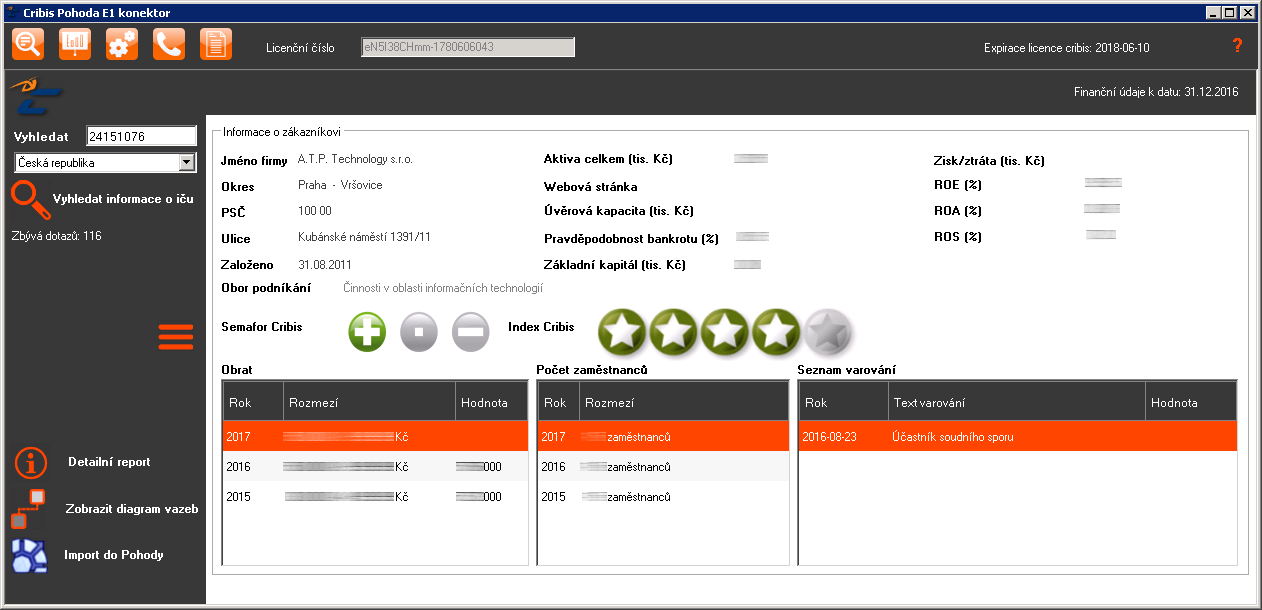The height and width of the screenshot is (610, 1262).
Task: Click Zbývá dotazů: 116 text
Action: (56, 236)
